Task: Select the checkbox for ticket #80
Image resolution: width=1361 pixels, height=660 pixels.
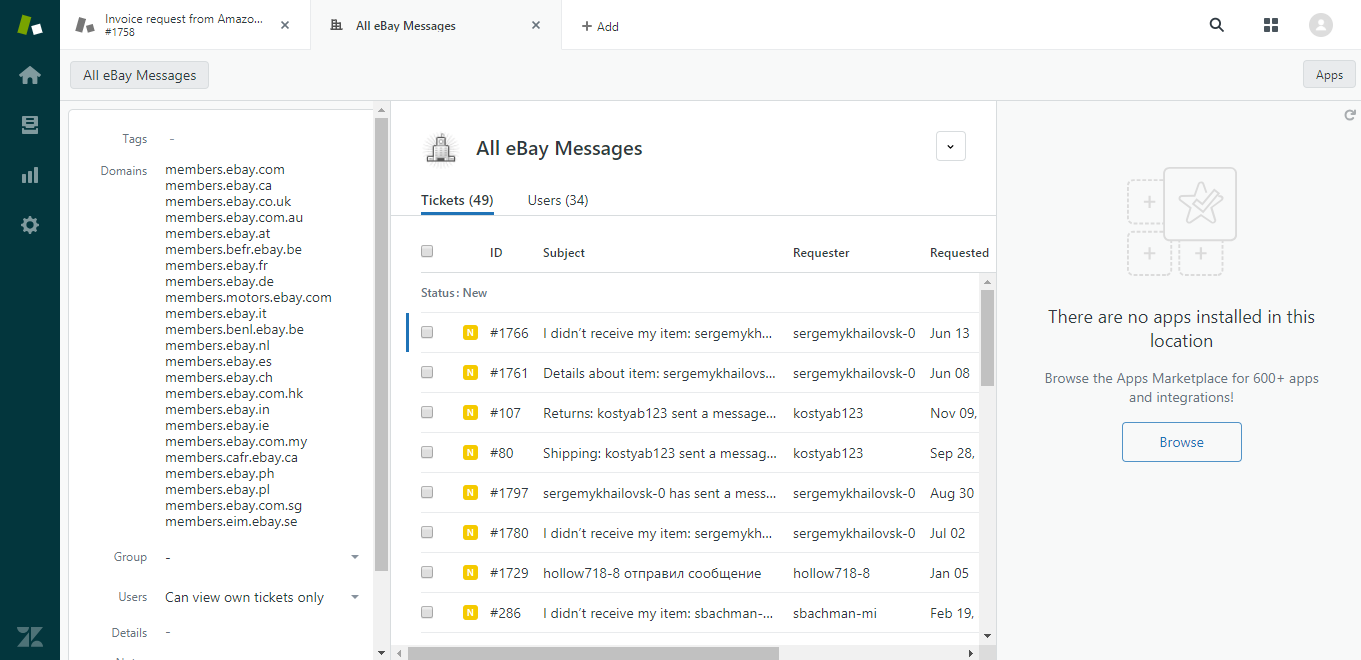Action: pyautogui.click(x=427, y=453)
